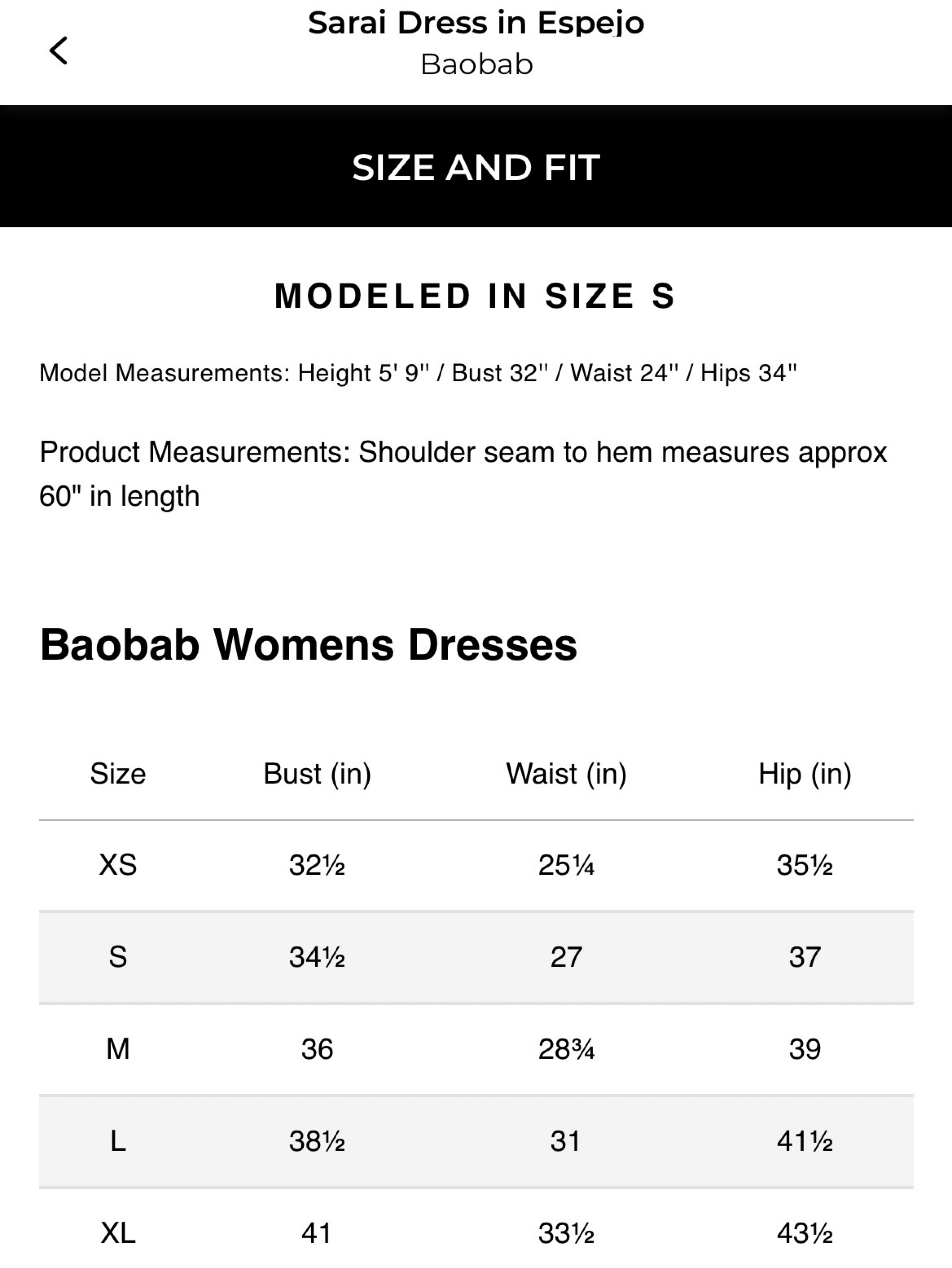This screenshot has width=952, height=1268.
Task: Select the Baobab Womens Dresses heading
Action: pyautogui.click(x=308, y=645)
